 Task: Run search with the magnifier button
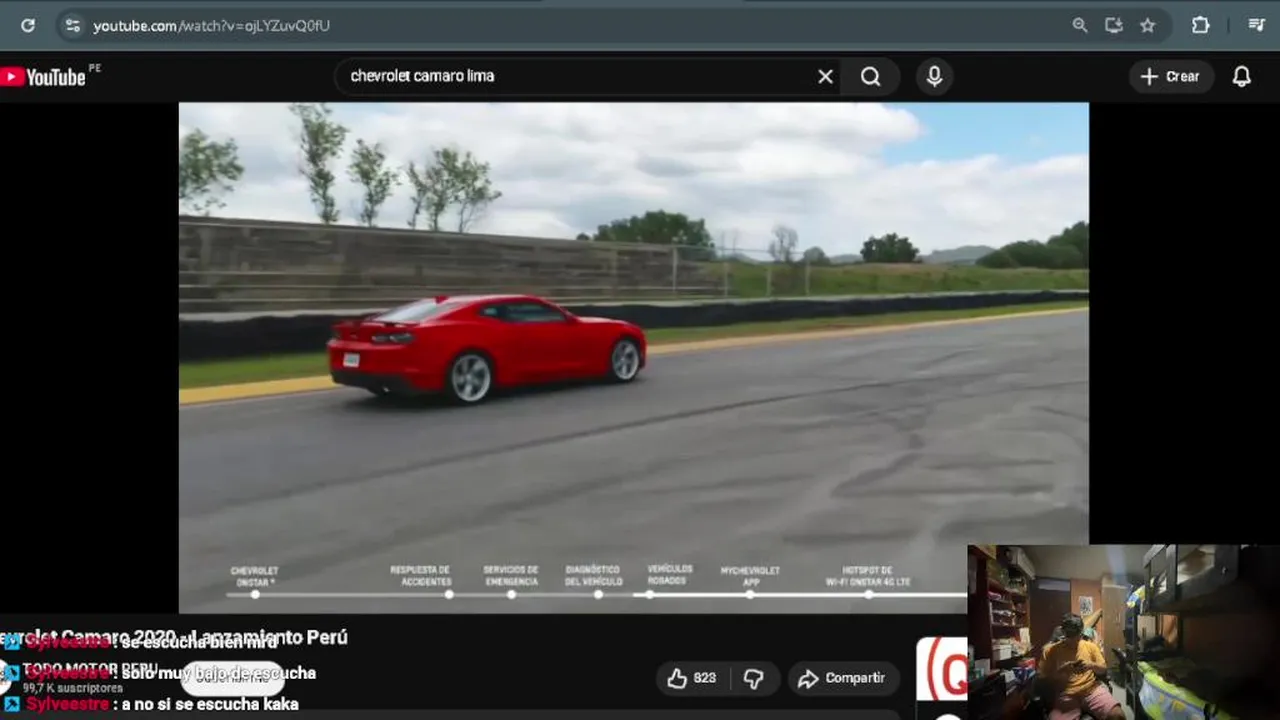pos(871,76)
